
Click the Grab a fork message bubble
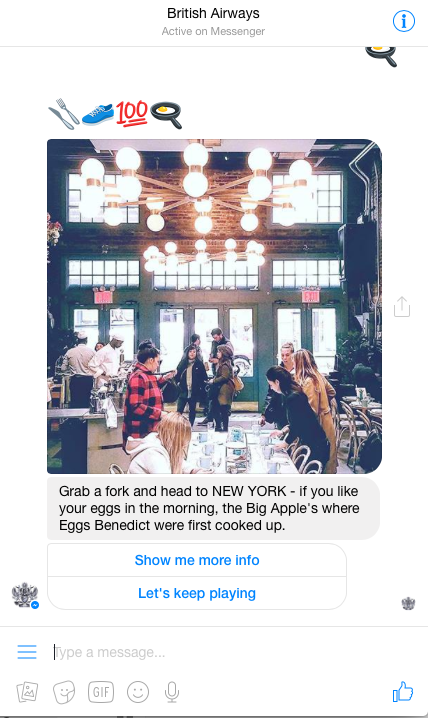coord(213,508)
